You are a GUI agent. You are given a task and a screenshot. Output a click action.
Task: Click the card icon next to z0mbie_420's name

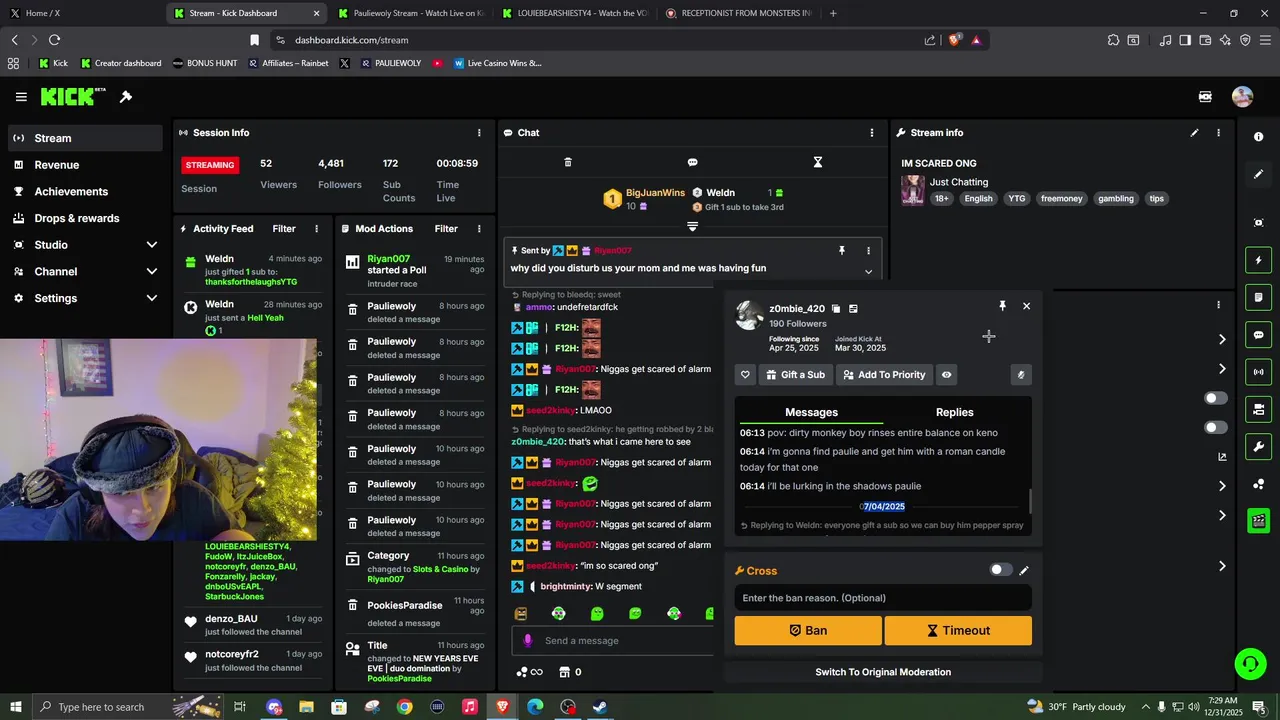coord(853,309)
